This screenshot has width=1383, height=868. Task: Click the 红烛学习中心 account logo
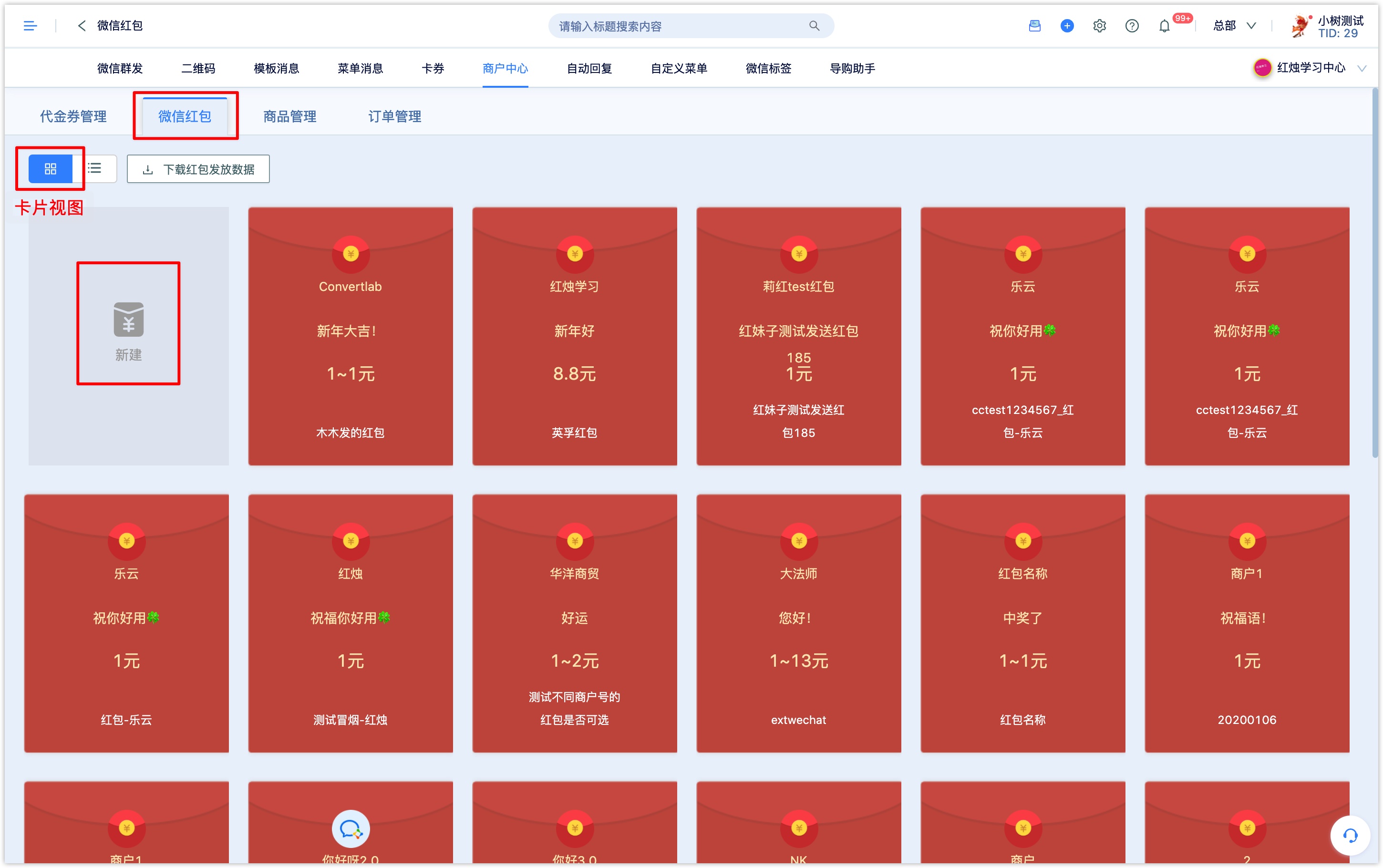pos(1262,68)
